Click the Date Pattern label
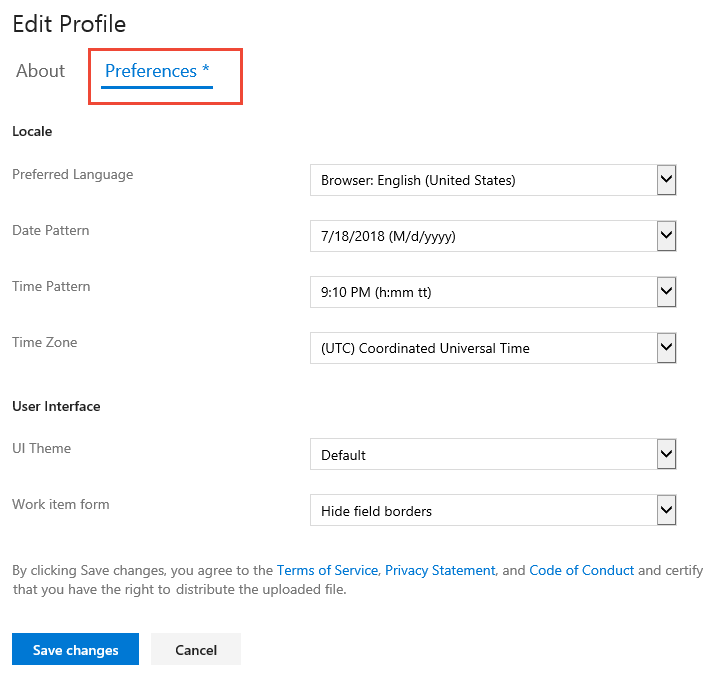The height and width of the screenshot is (693, 720). tap(51, 231)
